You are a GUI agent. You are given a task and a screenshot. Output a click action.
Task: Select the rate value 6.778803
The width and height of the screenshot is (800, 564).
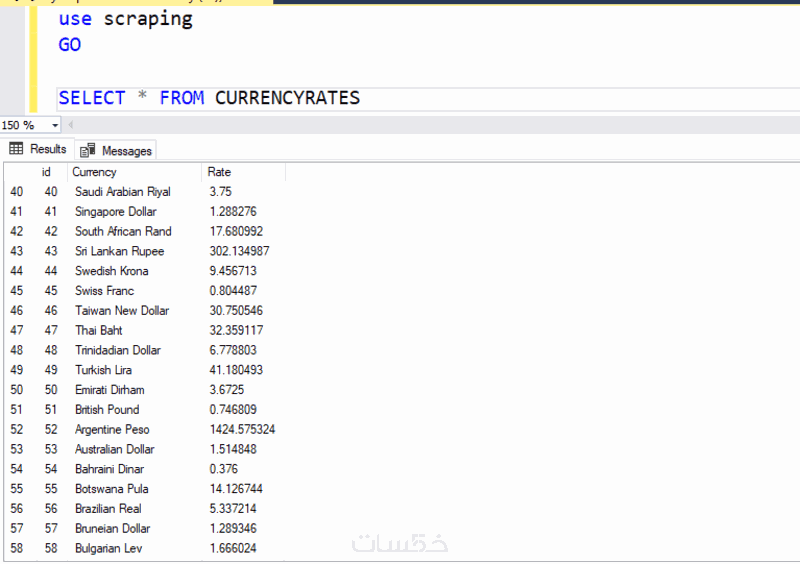point(233,350)
